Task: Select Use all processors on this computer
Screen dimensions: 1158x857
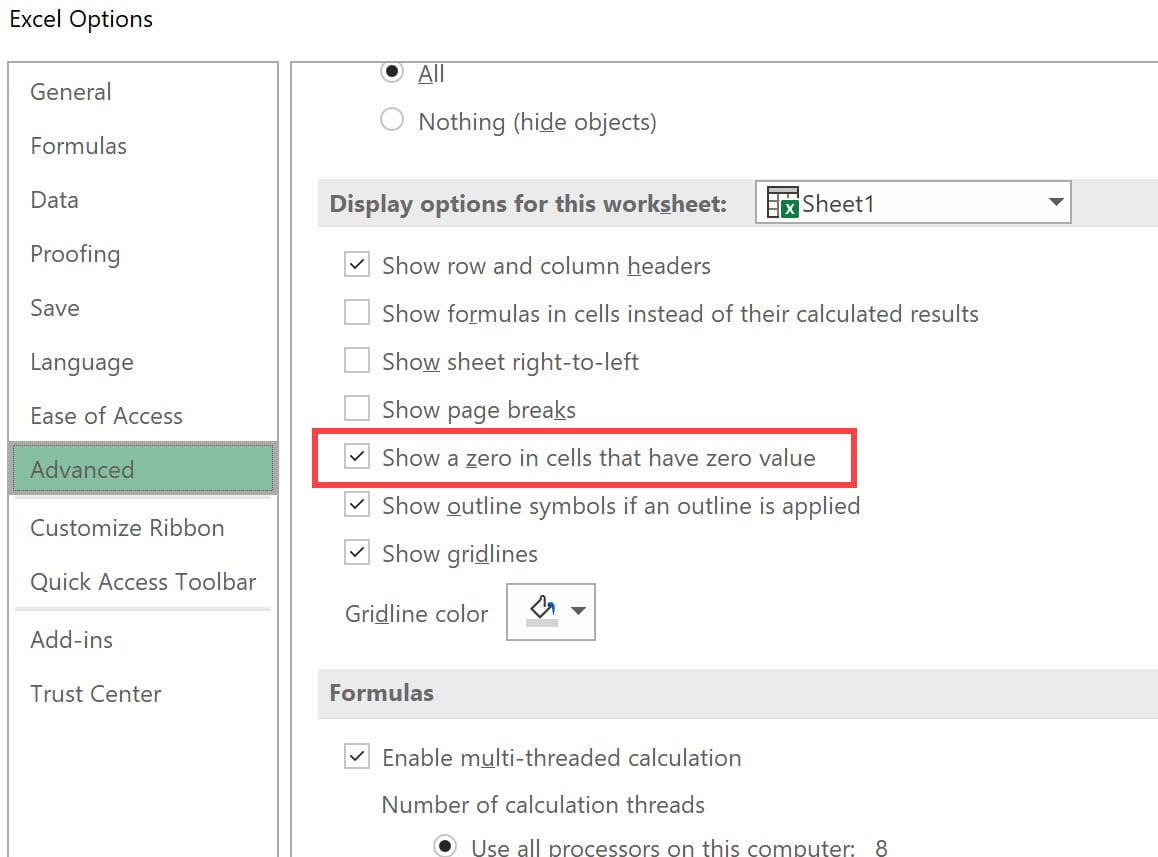Action: coord(445,845)
